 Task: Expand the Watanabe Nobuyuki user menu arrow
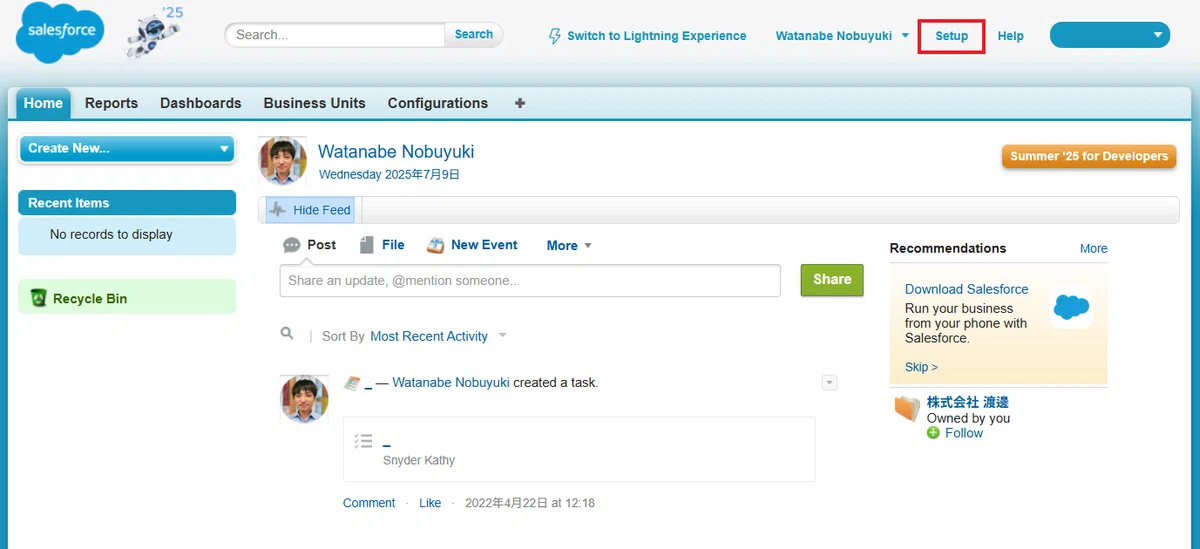905,35
